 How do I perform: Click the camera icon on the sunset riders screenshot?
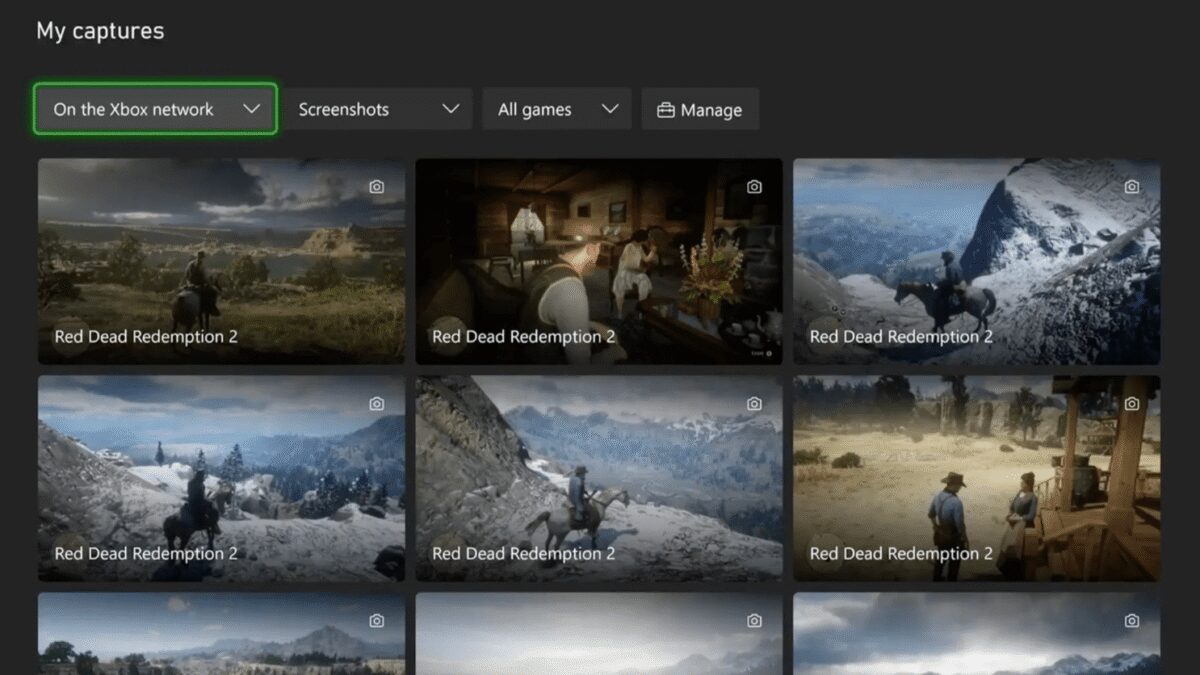point(376,186)
